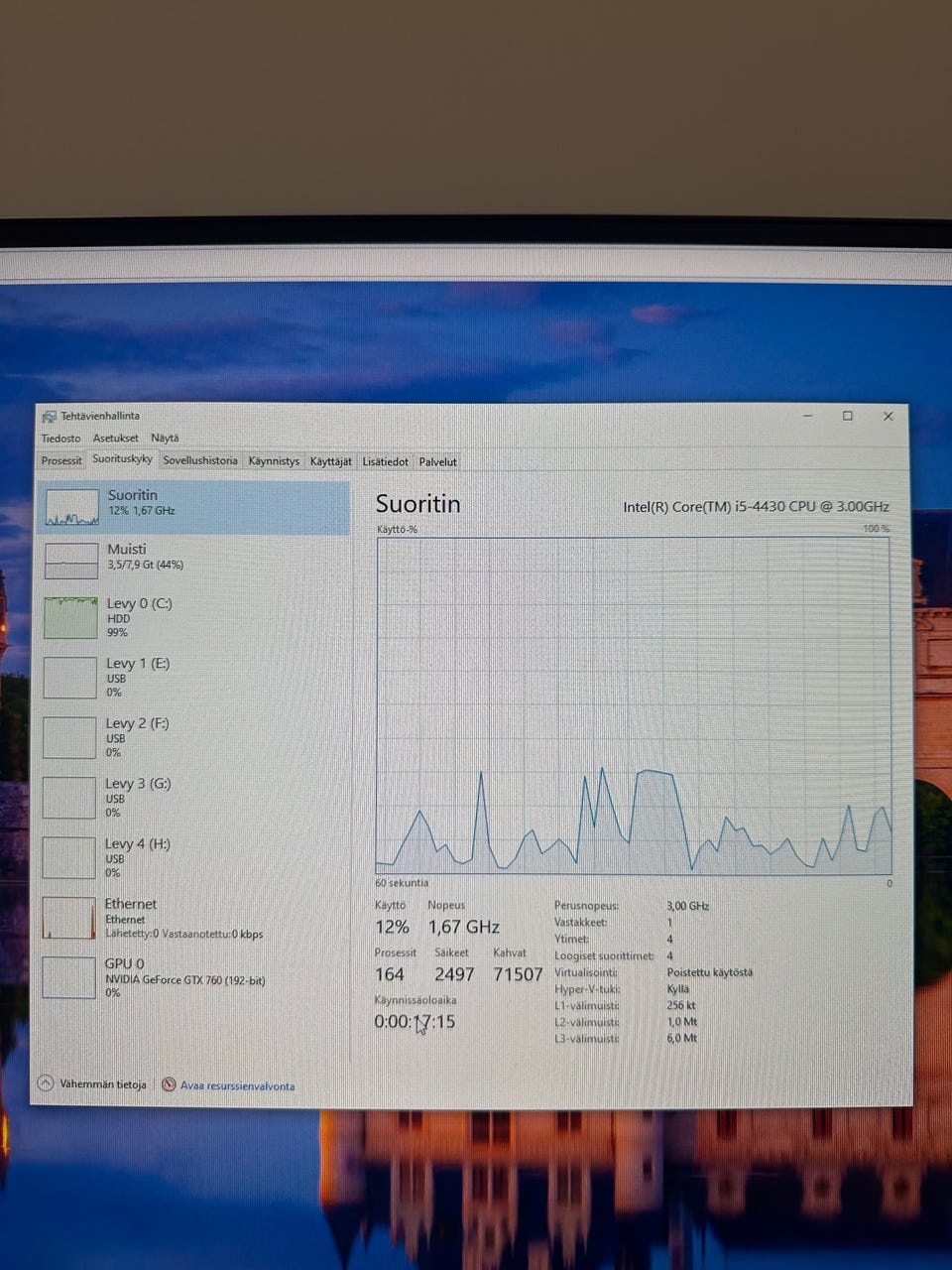Minimize the Tehtävienhallinta window
This screenshot has height=1270, width=952.
click(x=808, y=416)
